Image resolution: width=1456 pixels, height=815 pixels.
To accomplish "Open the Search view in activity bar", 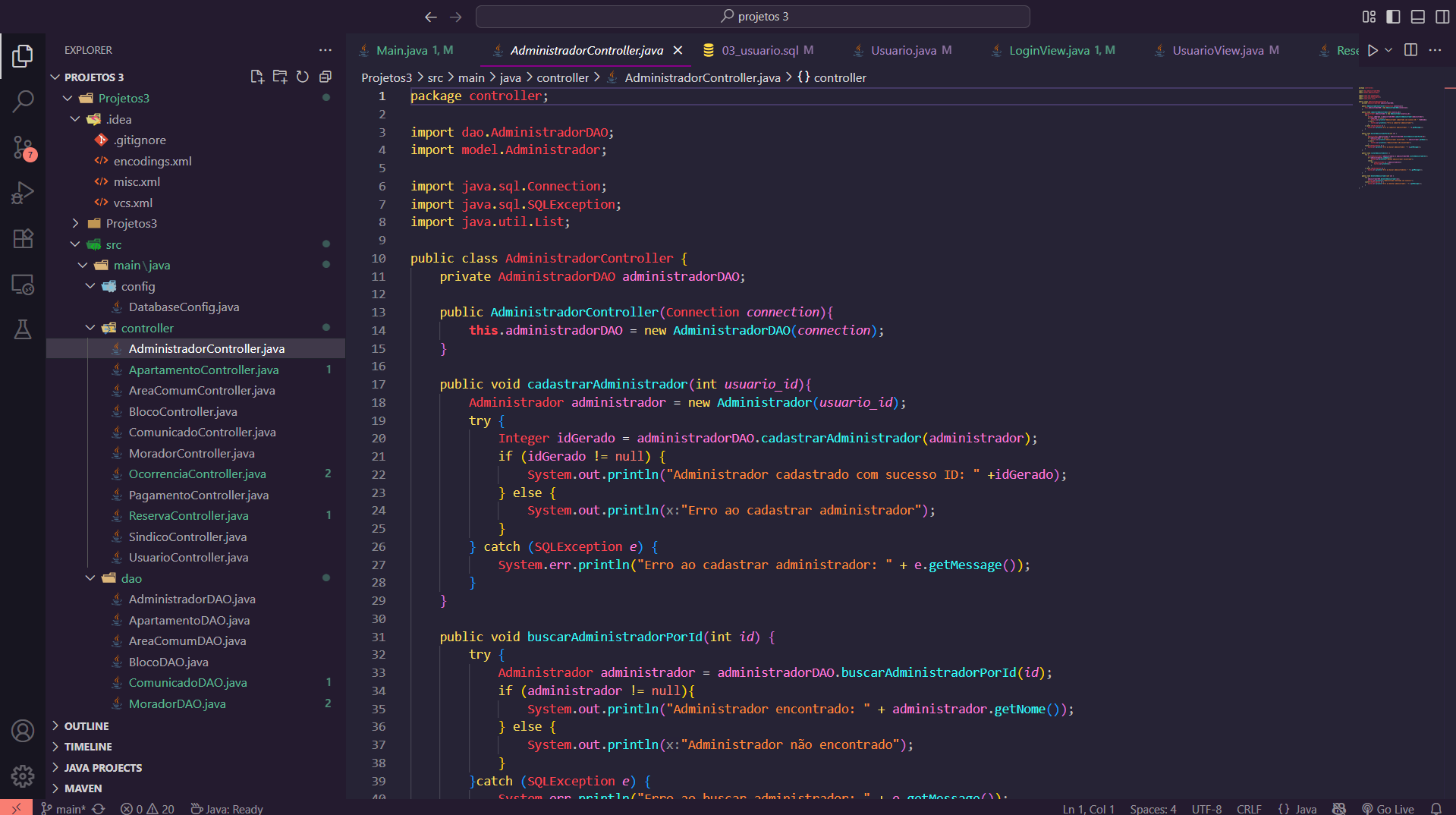I will 23,101.
